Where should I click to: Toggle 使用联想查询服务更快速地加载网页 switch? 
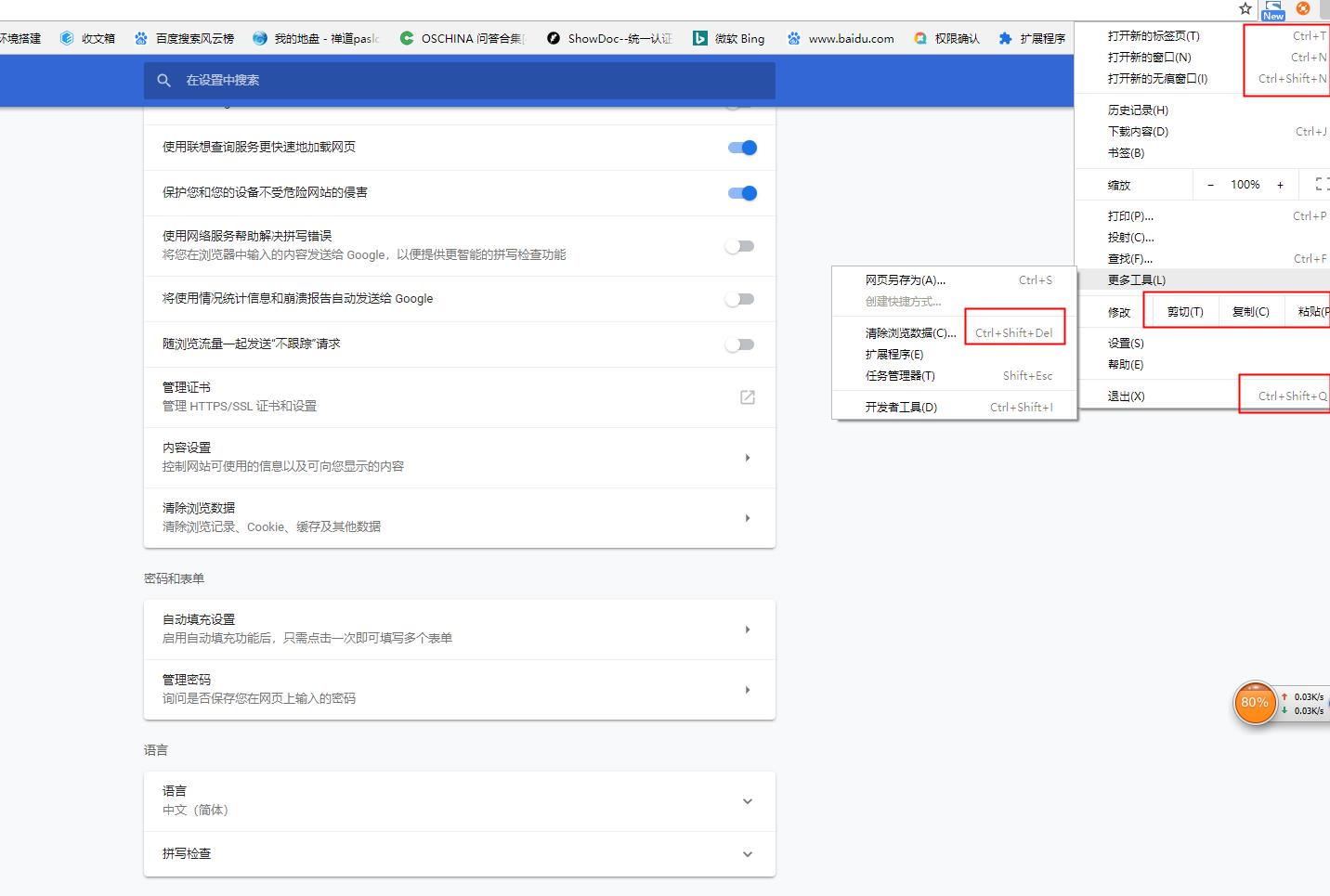click(x=742, y=148)
